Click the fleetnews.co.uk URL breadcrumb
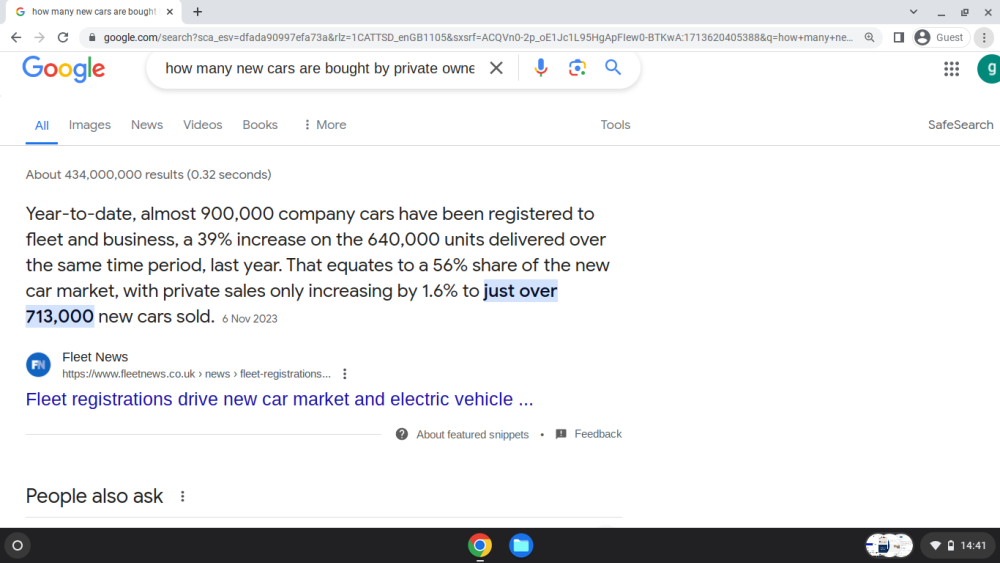The image size is (1000, 563). 196,374
